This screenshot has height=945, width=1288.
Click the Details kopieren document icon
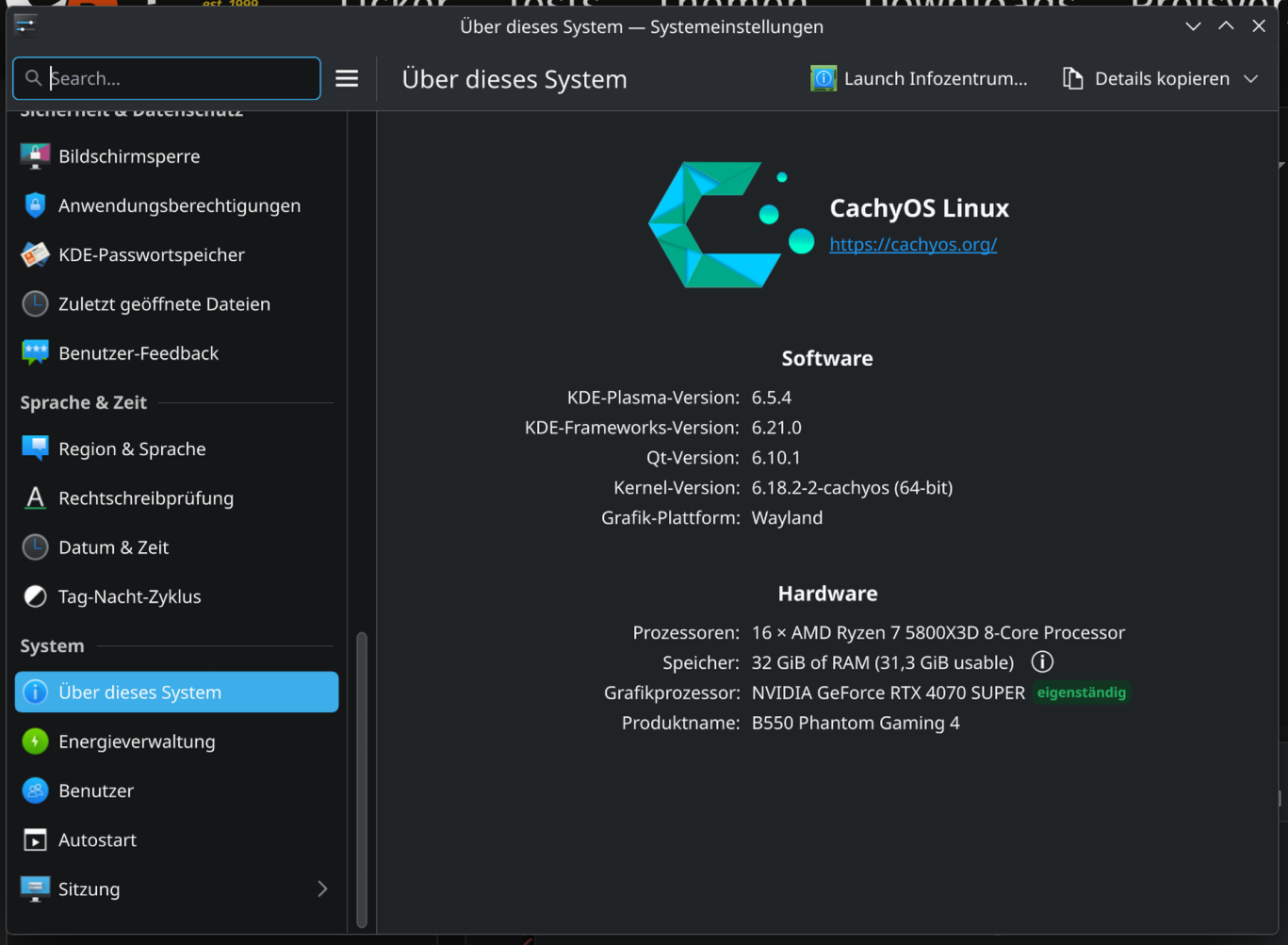(1072, 78)
